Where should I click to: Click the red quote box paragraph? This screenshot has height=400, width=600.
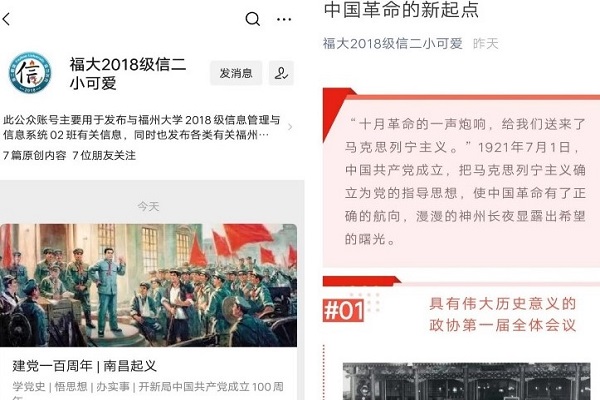click(x=465, y=181)
